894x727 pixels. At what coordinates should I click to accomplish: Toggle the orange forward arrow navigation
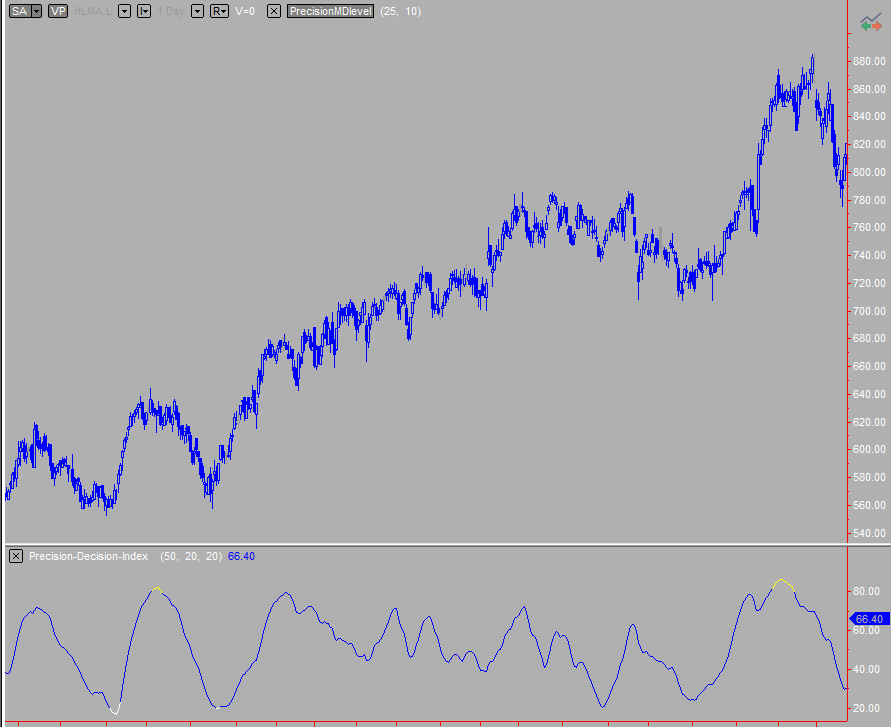[877, 26]
